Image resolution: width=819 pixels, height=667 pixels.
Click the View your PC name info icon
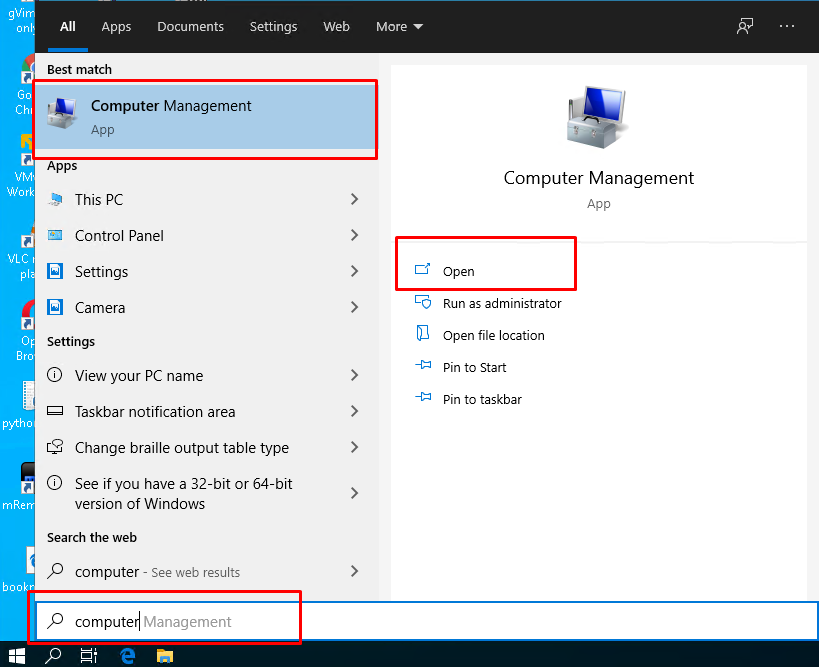pyautogui.click(x=55, y=375)
